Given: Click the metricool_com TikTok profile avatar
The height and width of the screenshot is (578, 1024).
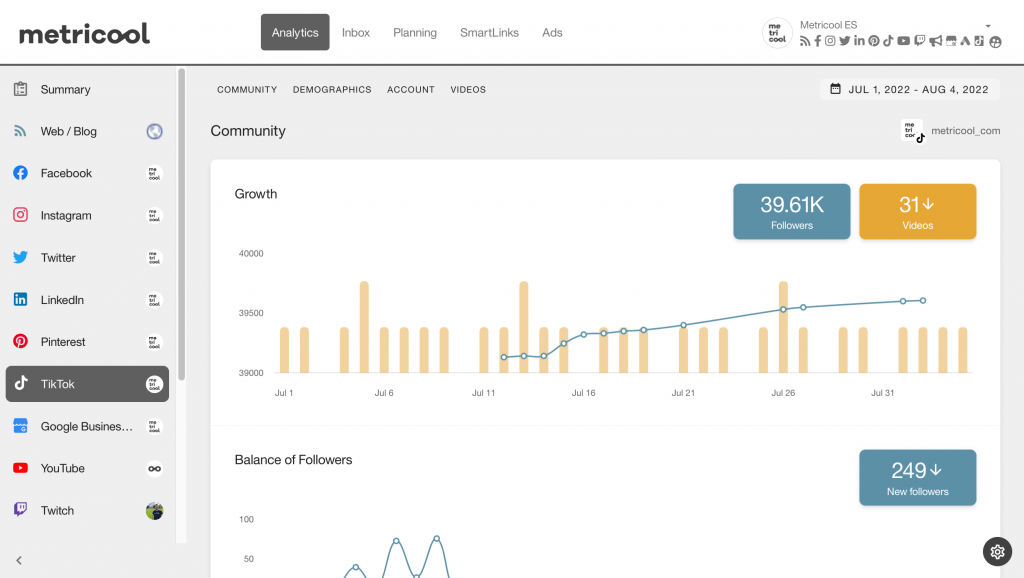Looking at the screenshot, I should click(x=912, y=131).
